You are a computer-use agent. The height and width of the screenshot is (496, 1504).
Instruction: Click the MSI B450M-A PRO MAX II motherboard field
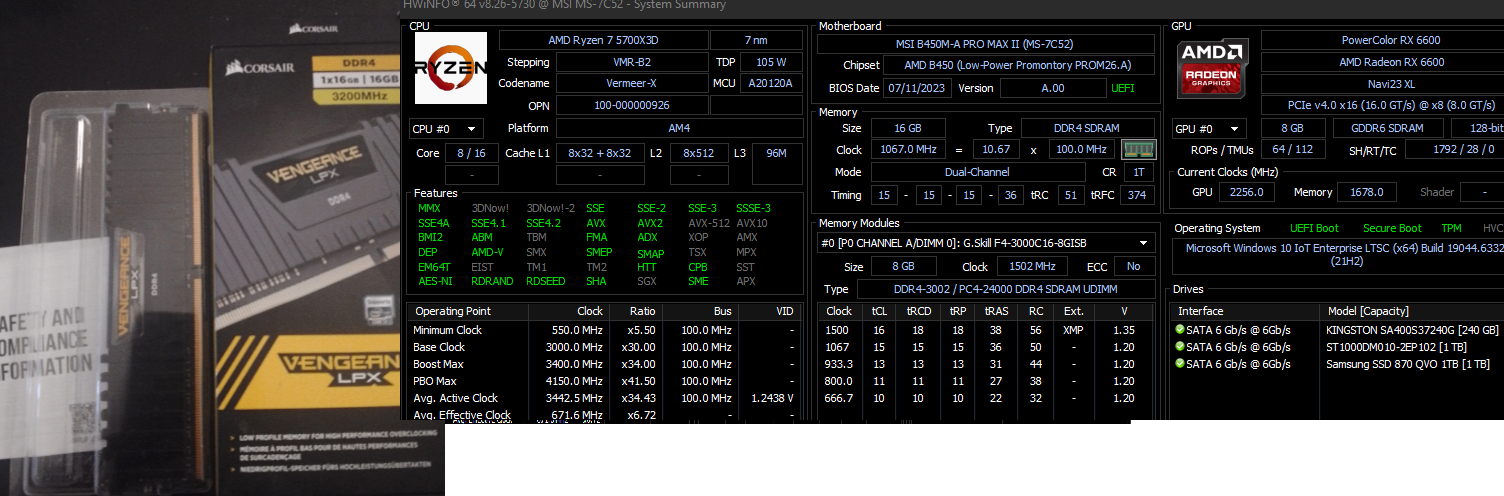985,44
